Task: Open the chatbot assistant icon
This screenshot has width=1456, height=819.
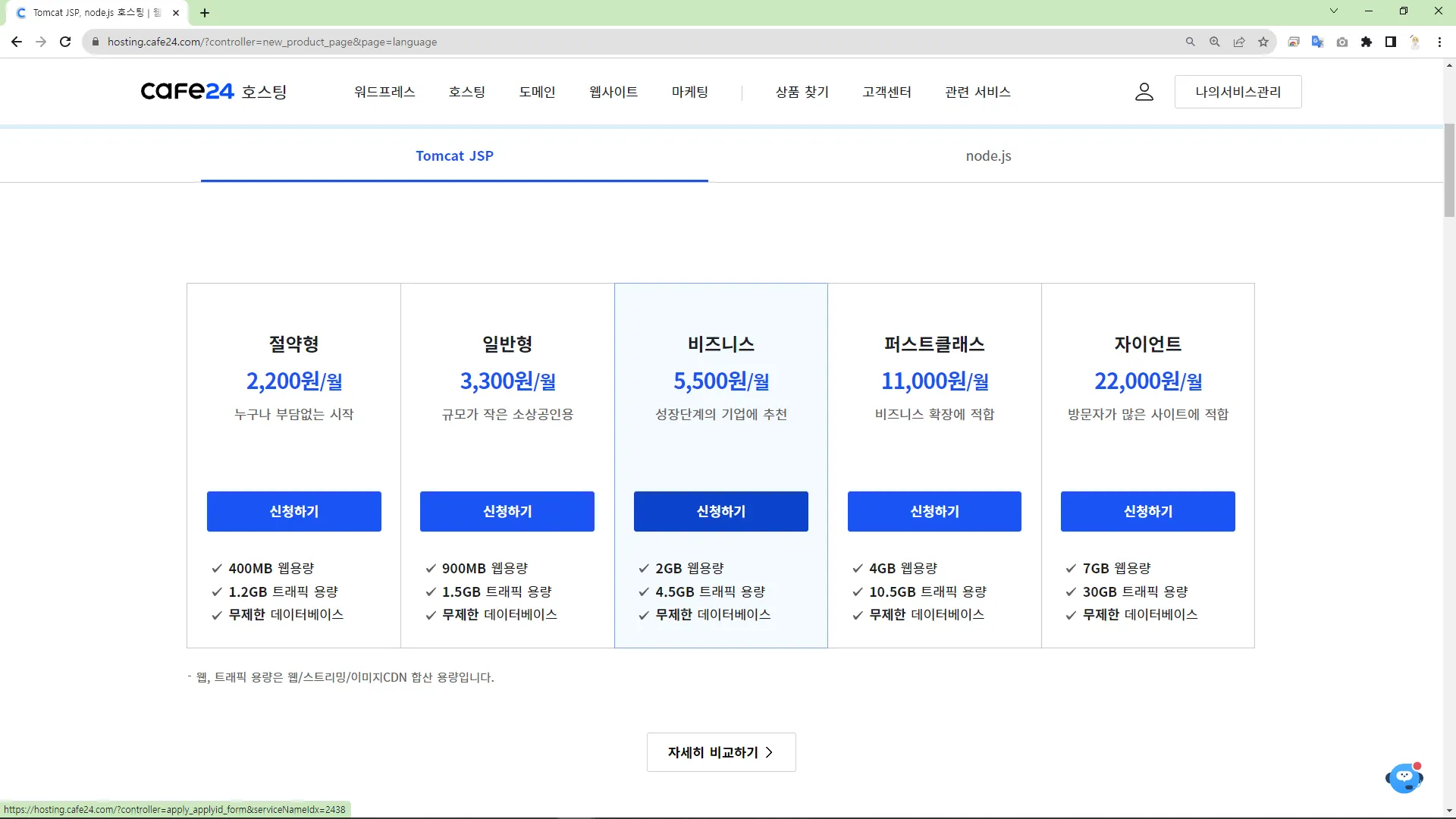Action: point(1404,778)
